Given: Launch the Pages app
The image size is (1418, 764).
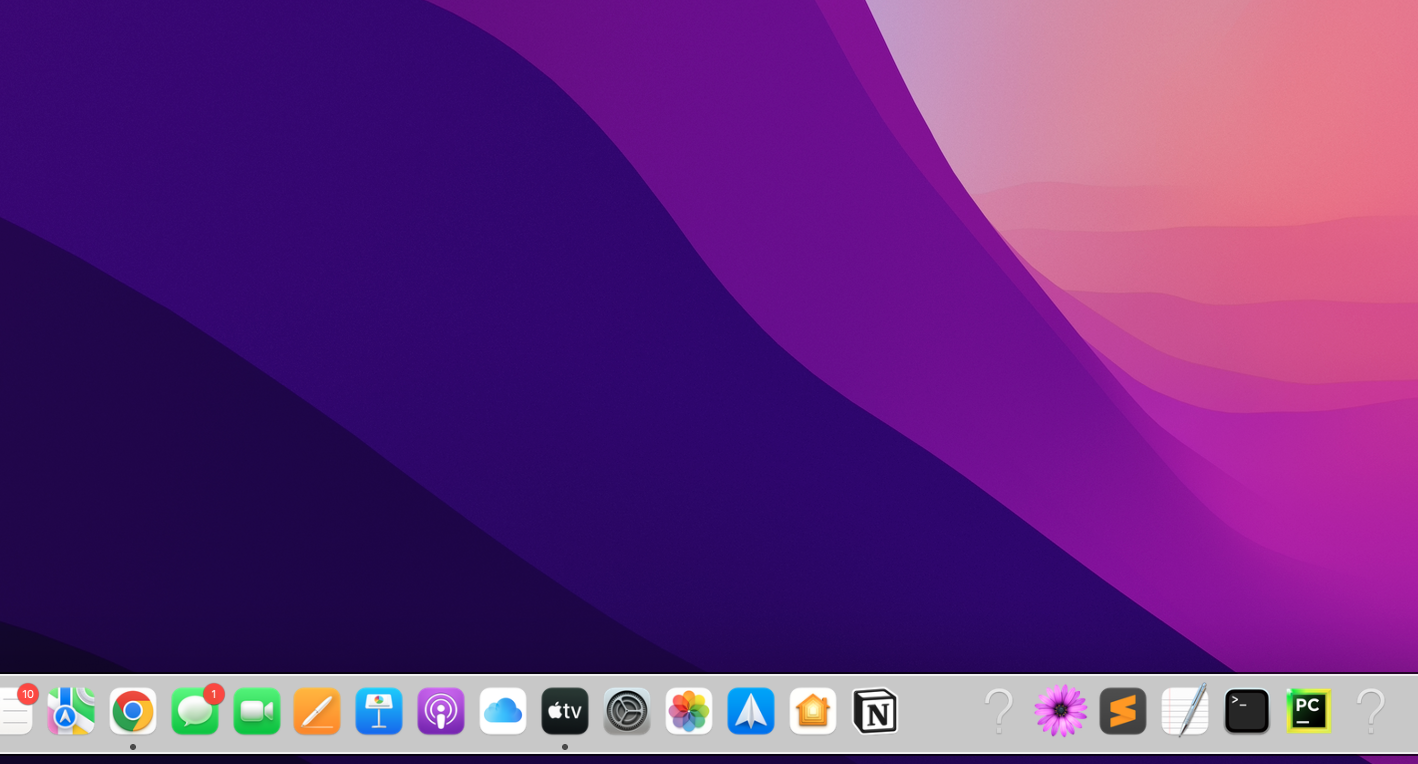Looking at the screenshot, I should click(x=317, y=711).
